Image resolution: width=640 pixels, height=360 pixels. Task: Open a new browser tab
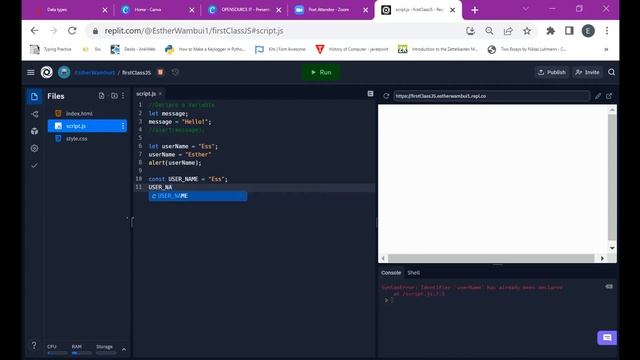pos(475,10)
